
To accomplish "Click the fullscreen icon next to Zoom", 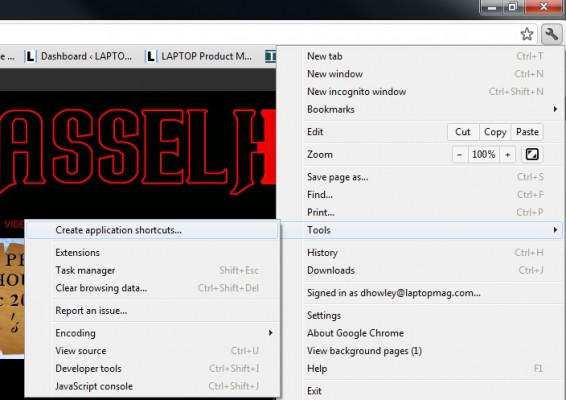I will tap(532, 155).
